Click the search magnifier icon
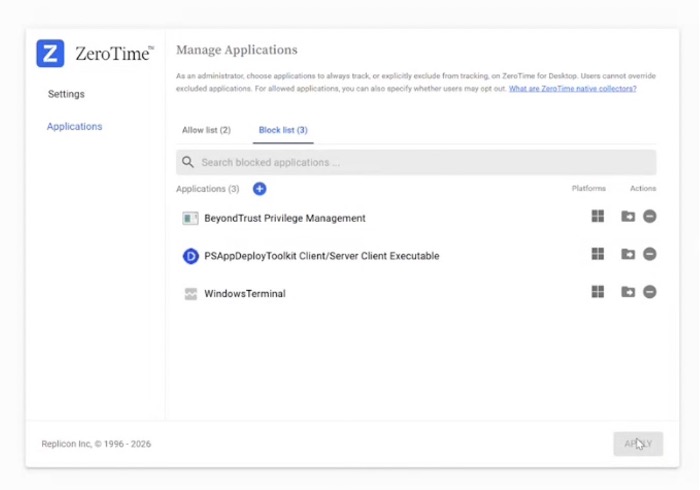Screen dimensions: 700x490 coord(188,162)
